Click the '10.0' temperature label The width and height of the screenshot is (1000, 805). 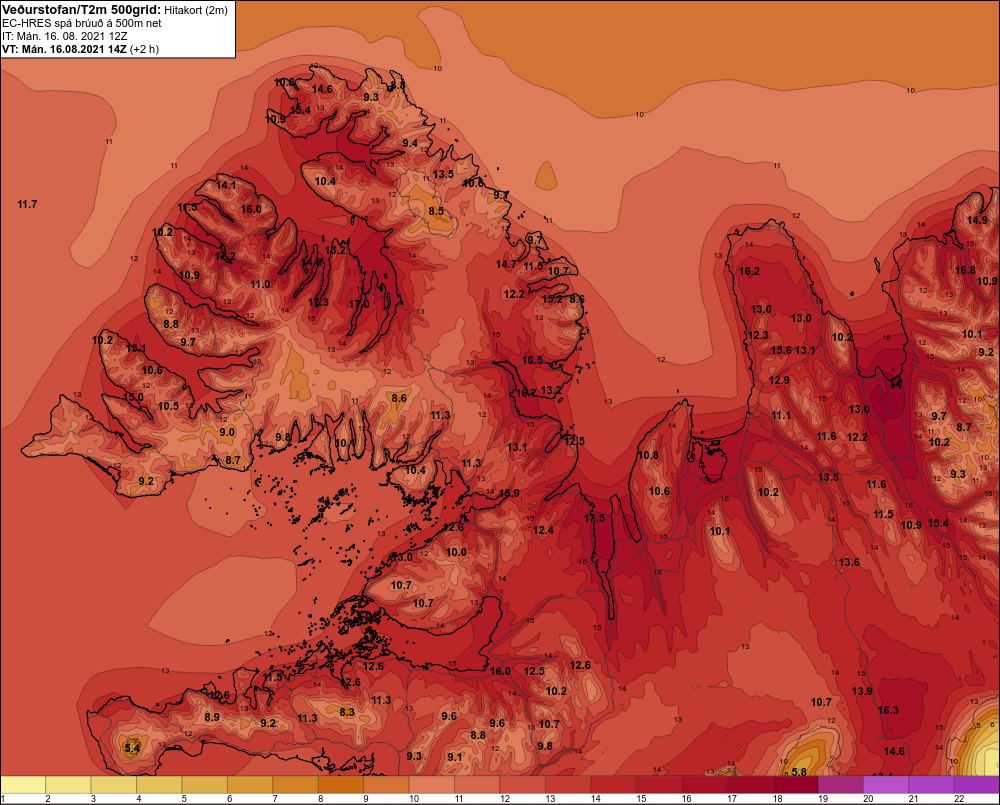pyautogui.click(x=456, y=552)
